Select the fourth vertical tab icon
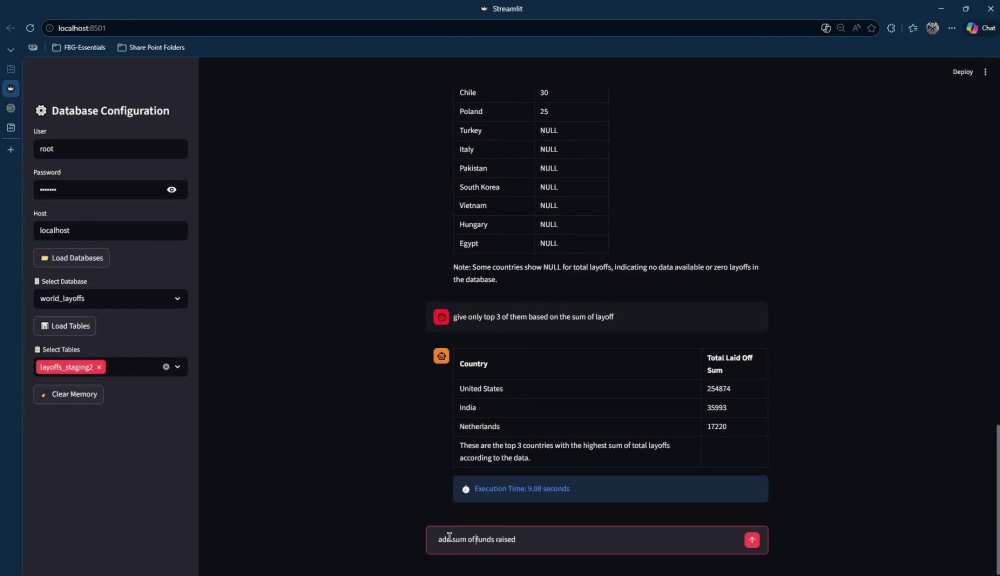This screenshot has width=1000, height=576. 11,128
